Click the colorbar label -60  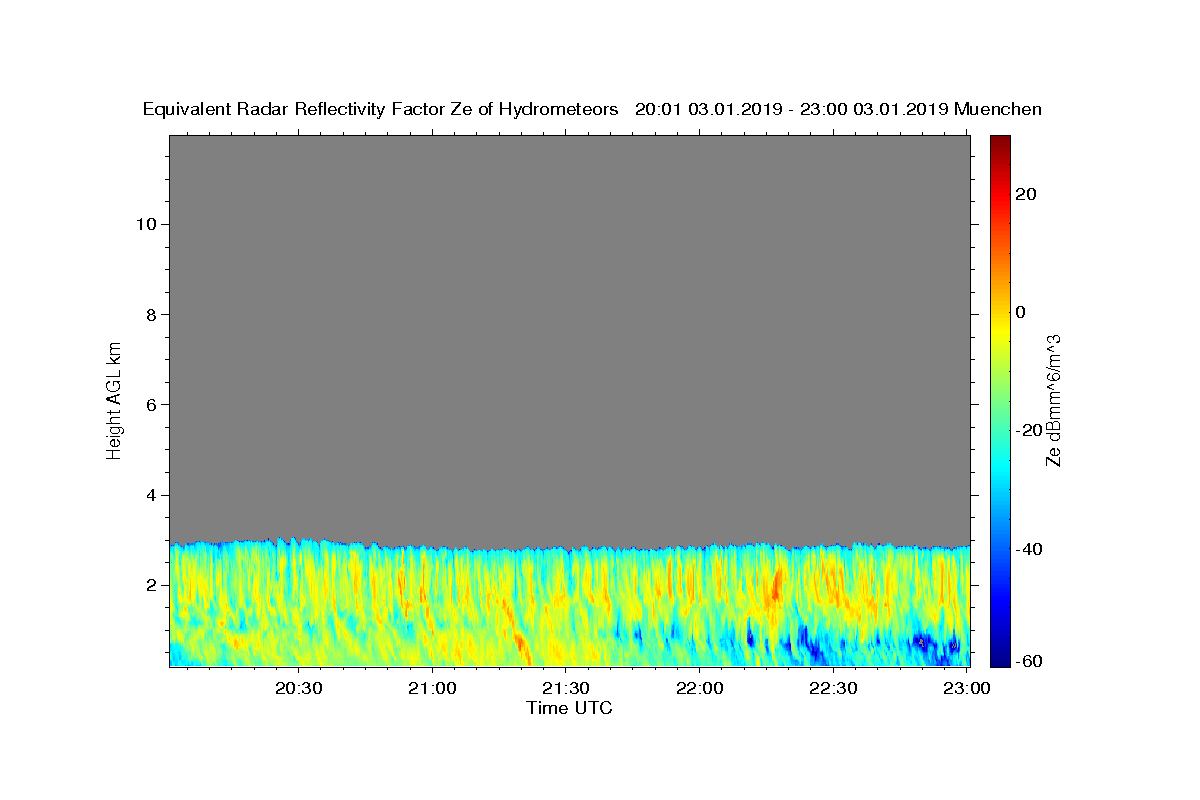click(x=1029, y=661)
